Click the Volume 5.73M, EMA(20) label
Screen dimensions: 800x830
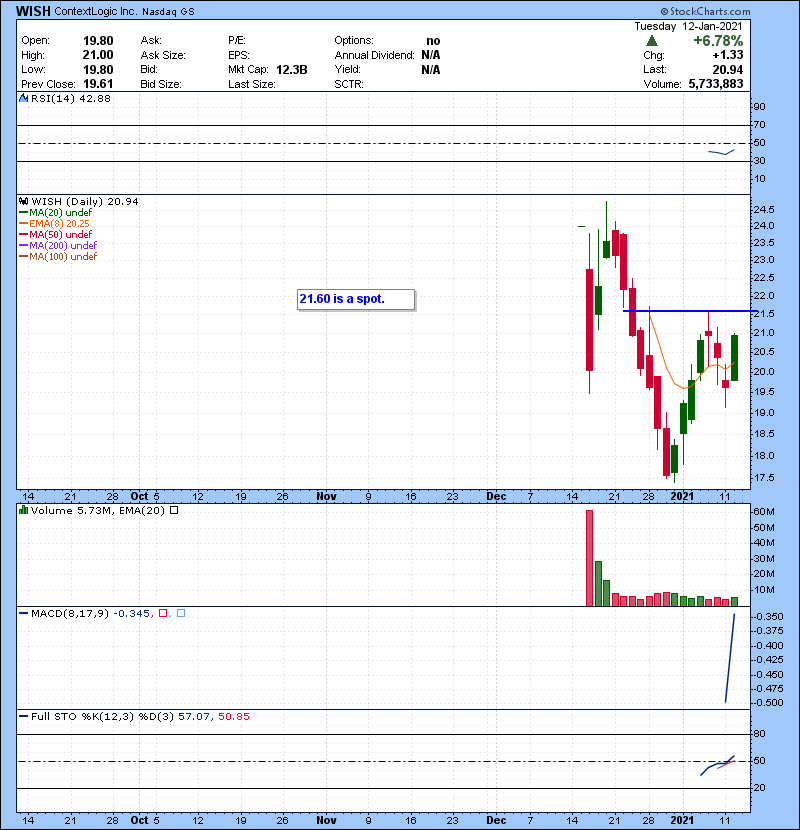(x=98, y=510)
